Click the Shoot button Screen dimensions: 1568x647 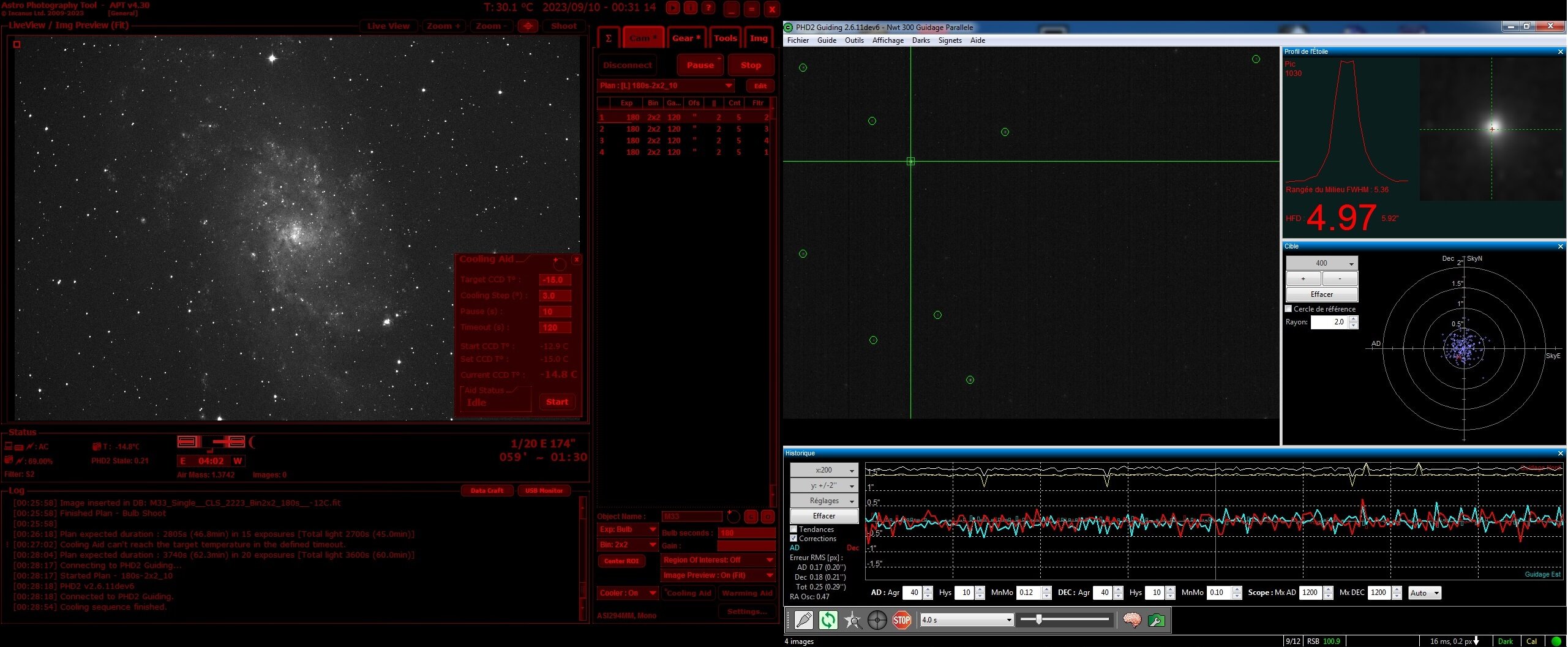point(564,26)
